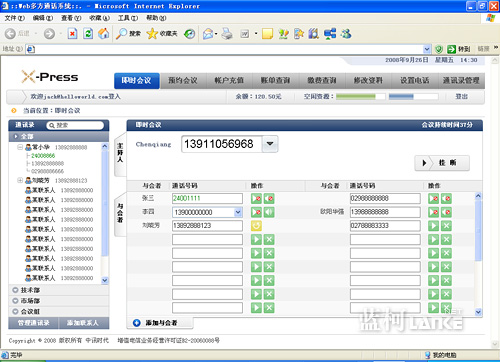Click the 转到 Go button
500x362 pixels.
[459, 49]
